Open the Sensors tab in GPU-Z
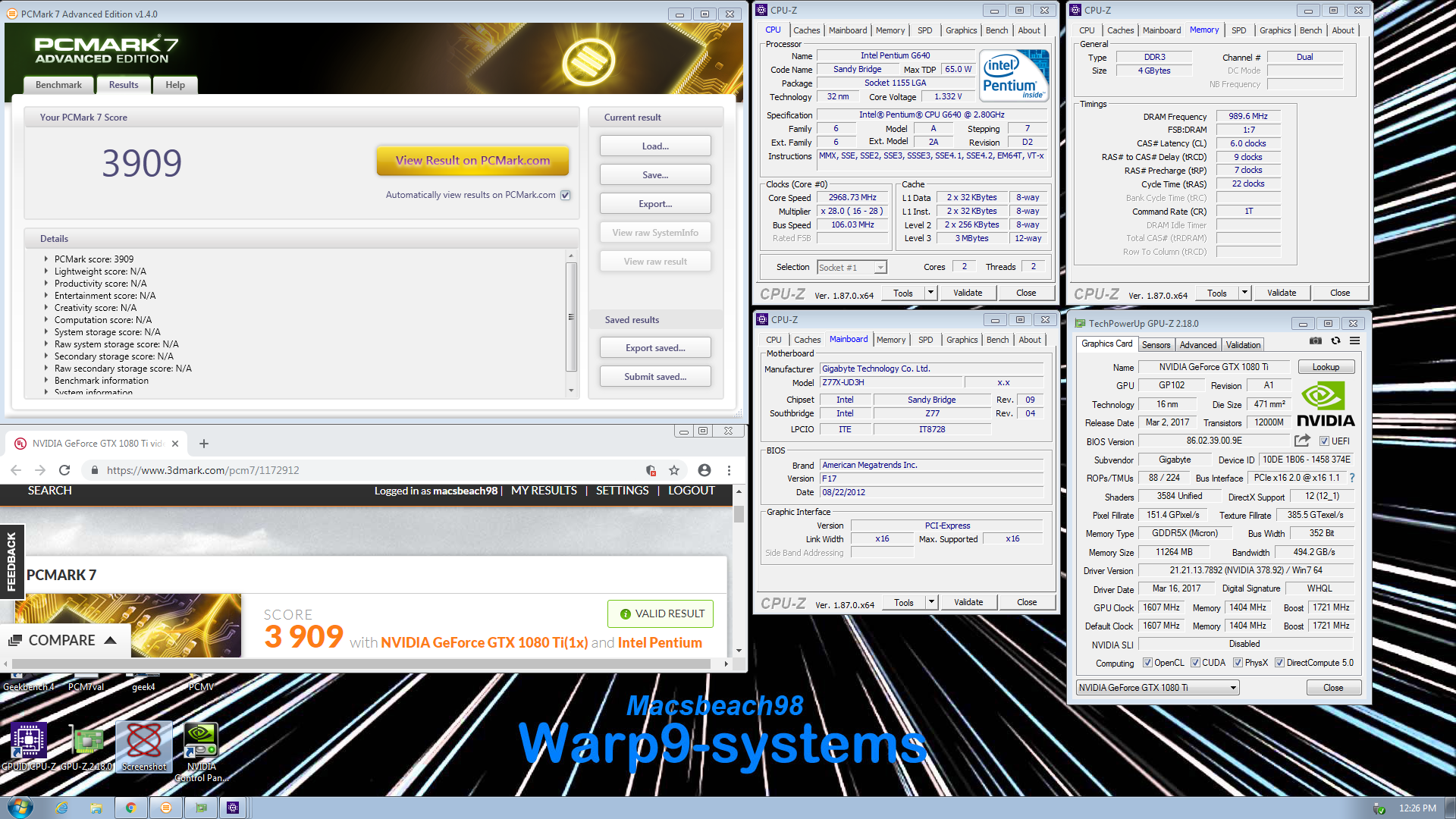 pyautogui.click(x=1156, y=344)
